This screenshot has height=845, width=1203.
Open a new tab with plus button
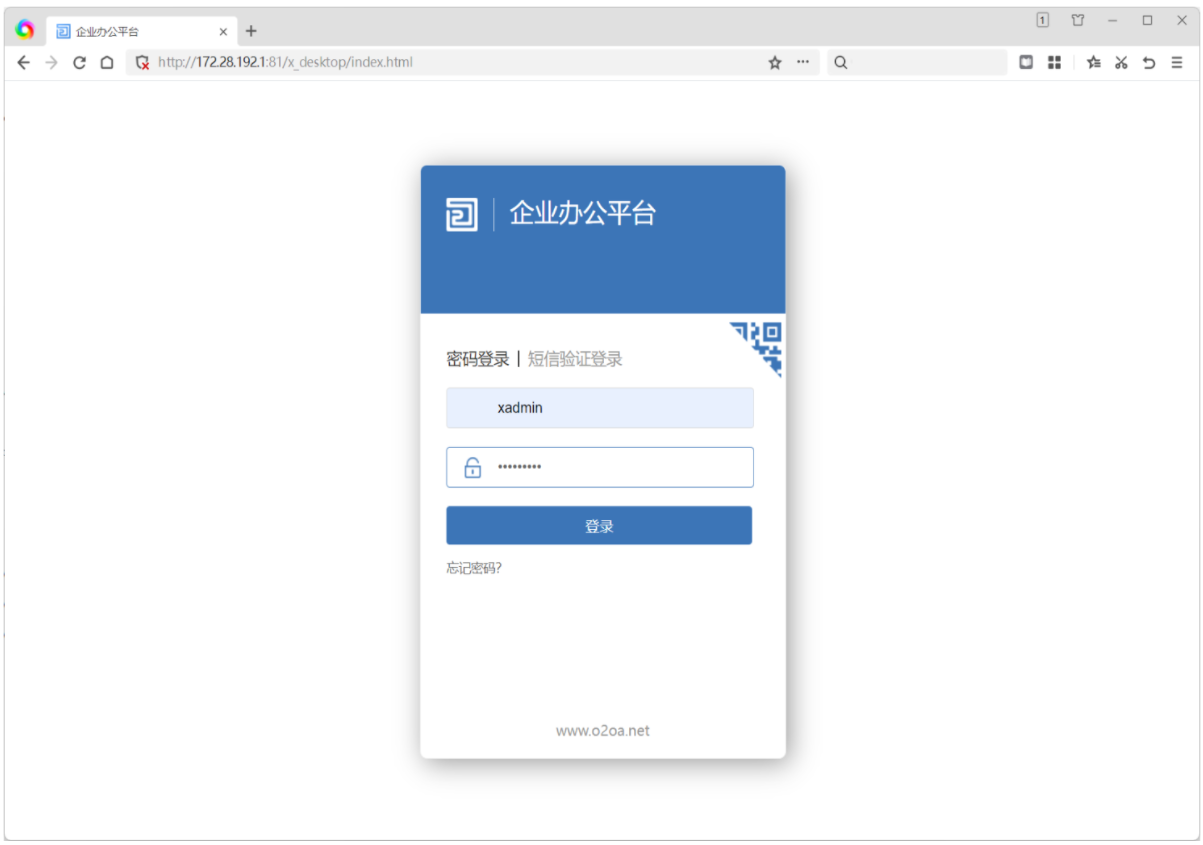pyautogui.click(x=251, y=31)
